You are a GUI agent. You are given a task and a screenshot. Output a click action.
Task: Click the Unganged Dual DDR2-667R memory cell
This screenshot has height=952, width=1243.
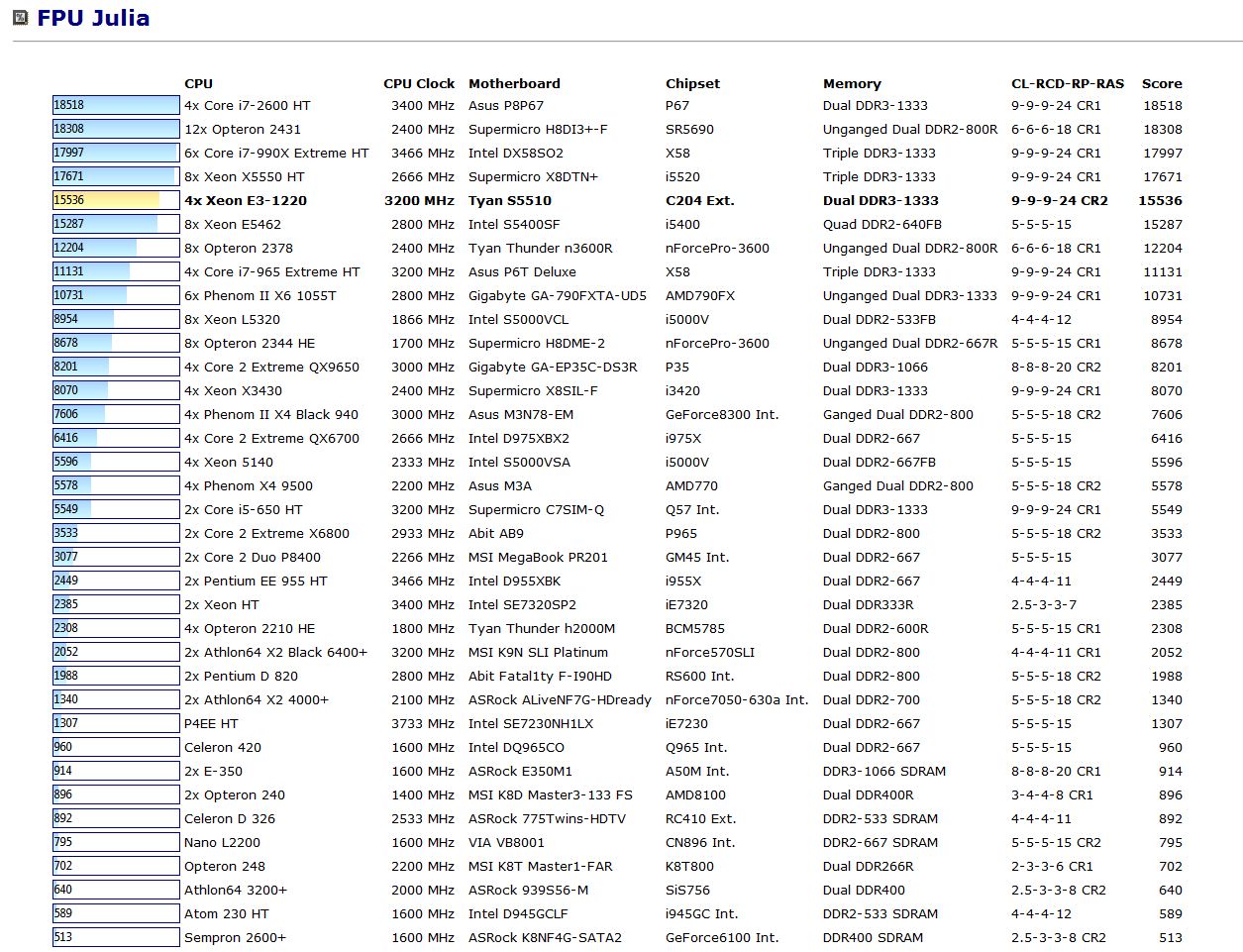click(x=910, y=343)
